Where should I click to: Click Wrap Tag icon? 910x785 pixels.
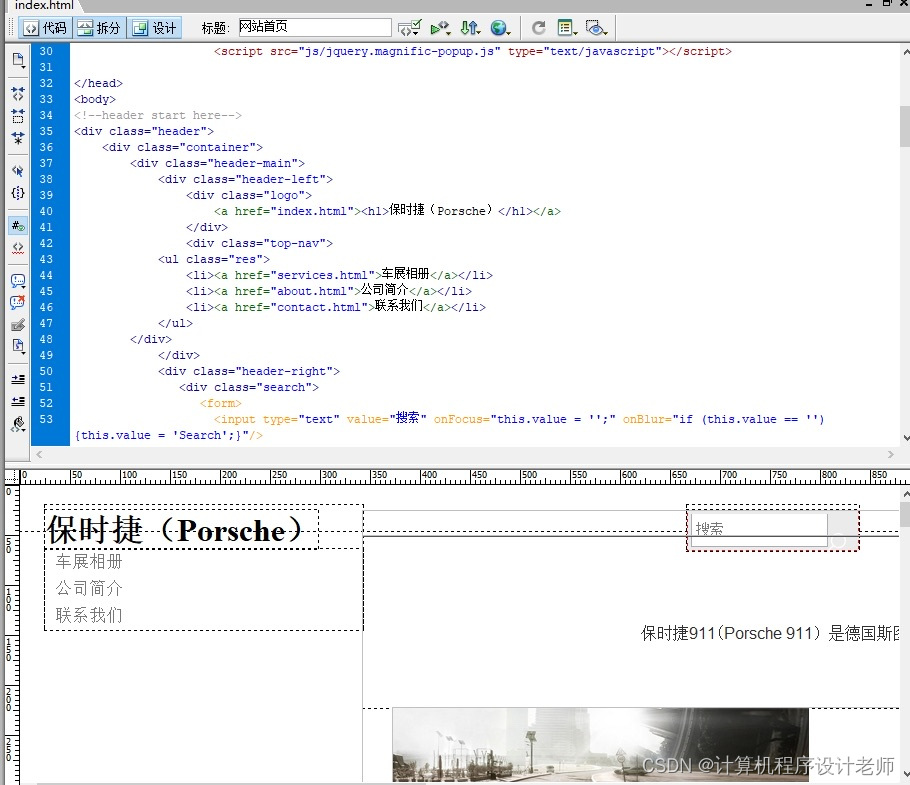coord(18,325)
